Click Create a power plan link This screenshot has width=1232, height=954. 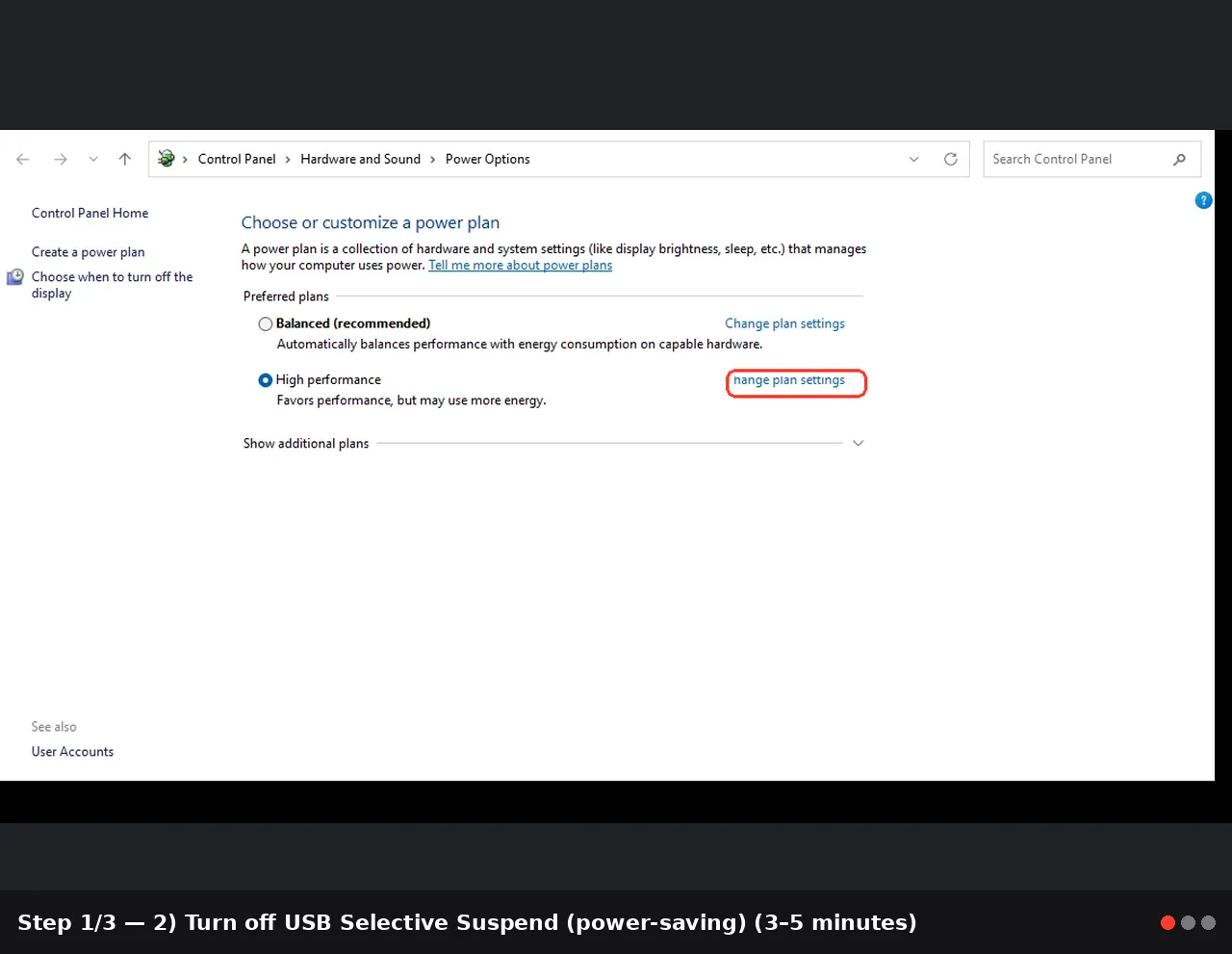(88, 252)
